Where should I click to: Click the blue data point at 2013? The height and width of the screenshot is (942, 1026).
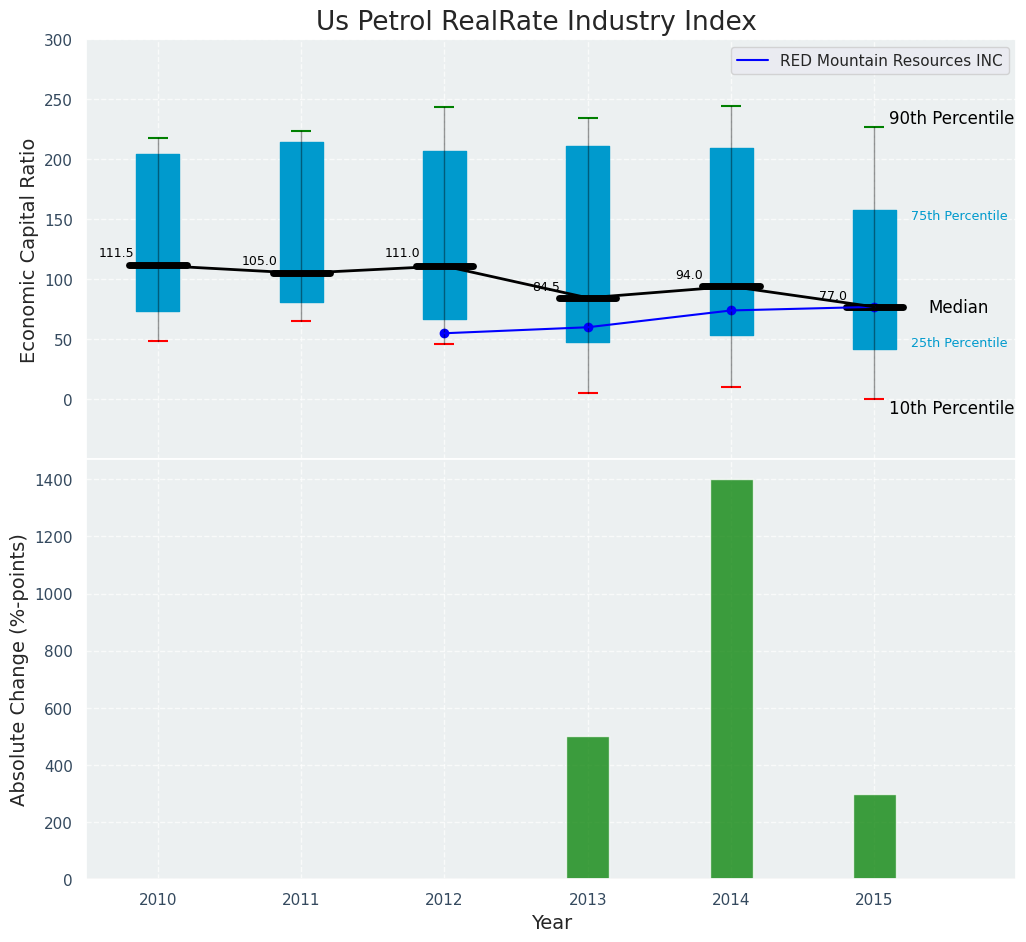(588, 328)
